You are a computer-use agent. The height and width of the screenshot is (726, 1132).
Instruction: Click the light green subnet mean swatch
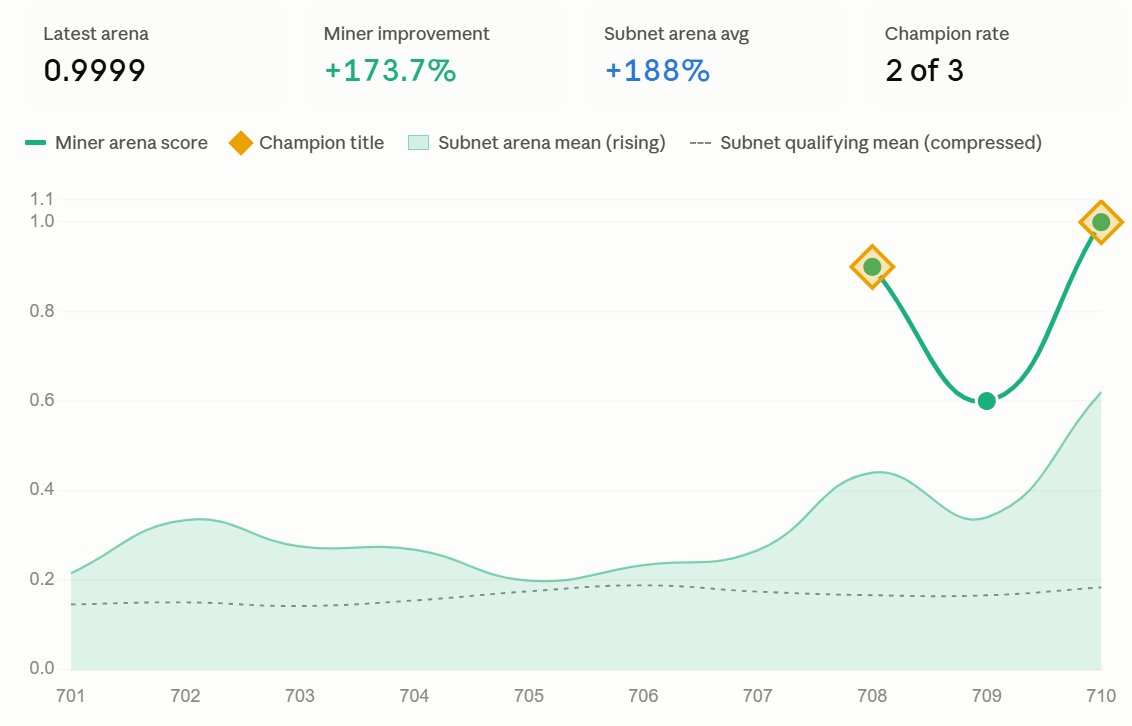tap(418, 143)
